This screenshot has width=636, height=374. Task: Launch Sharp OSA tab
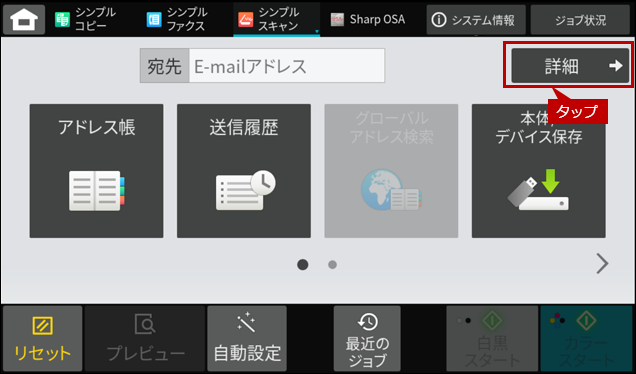coord(368,19)
